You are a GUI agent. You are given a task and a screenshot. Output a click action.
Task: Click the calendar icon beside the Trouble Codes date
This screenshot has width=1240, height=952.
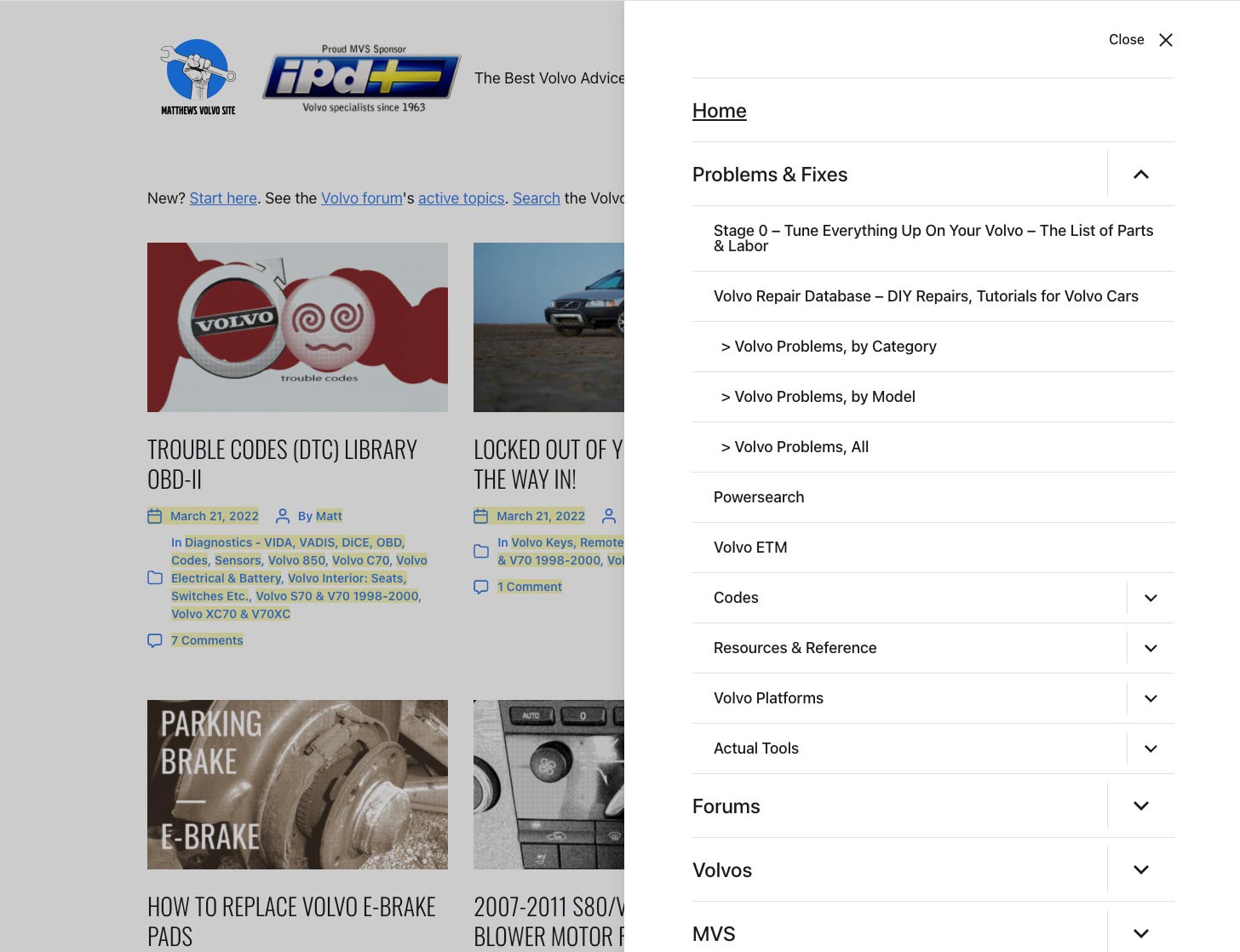[x=155, y=516]
